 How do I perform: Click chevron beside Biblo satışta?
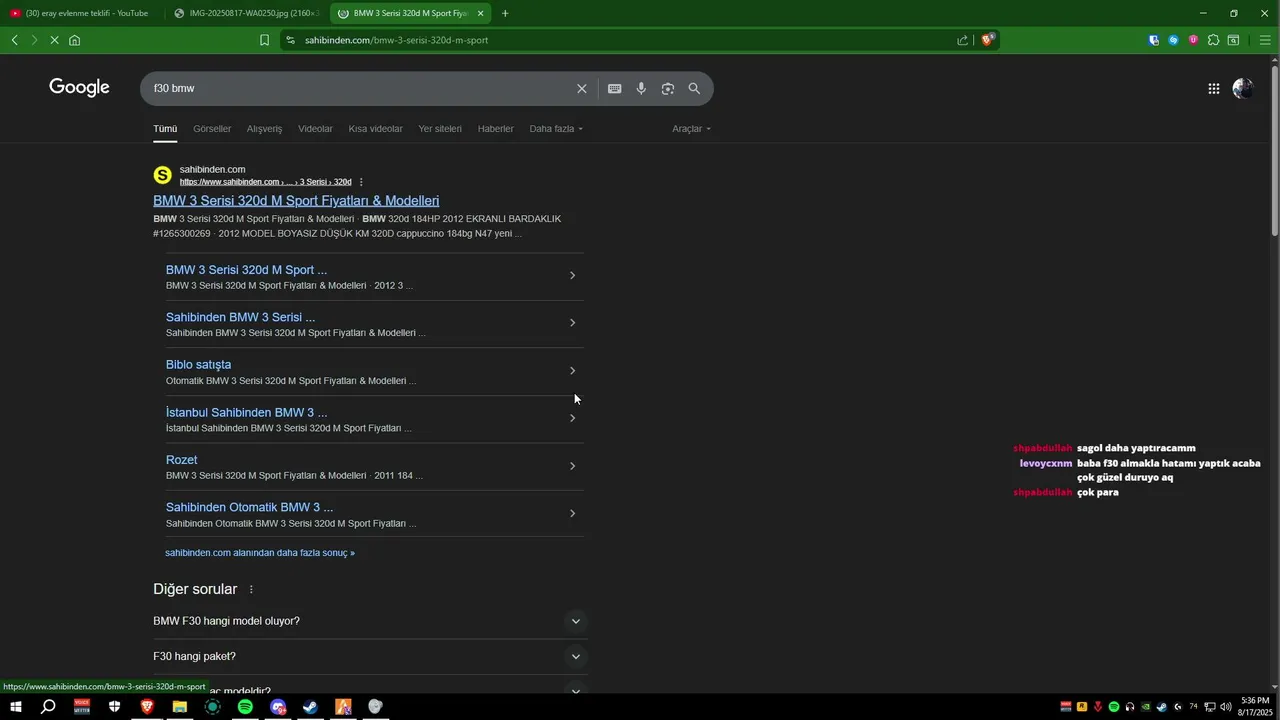(572, 371)
